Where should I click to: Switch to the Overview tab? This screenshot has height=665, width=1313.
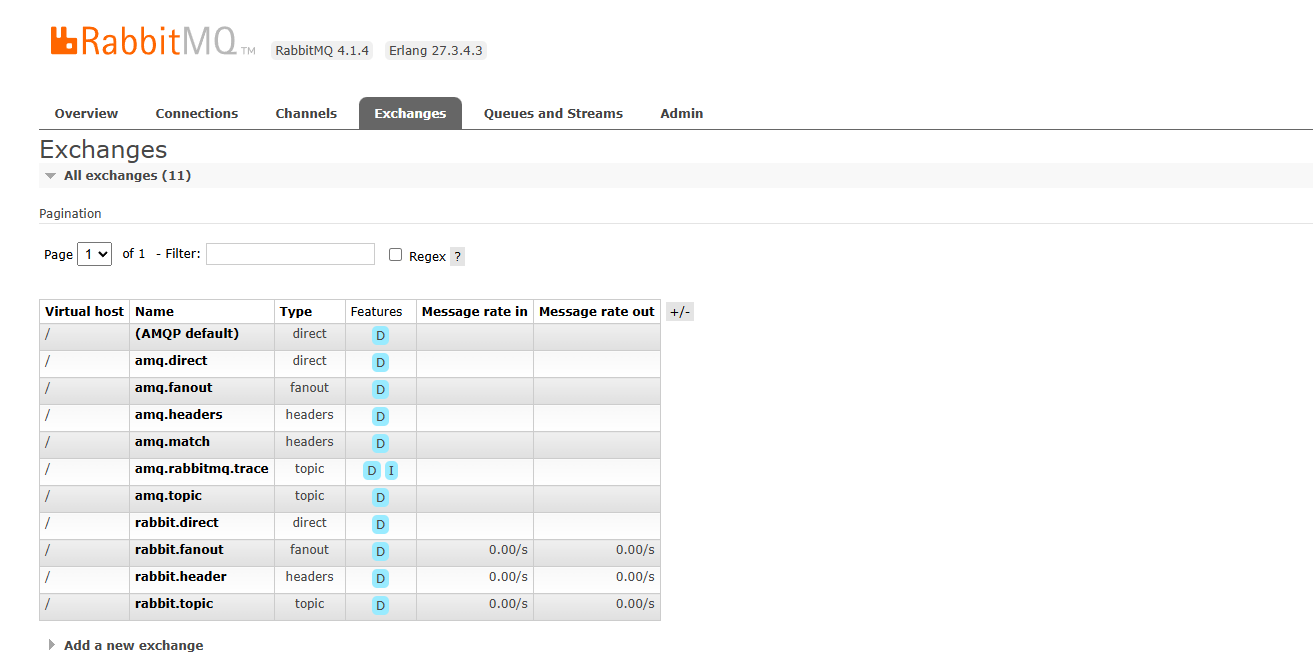(x=86, y=113)
